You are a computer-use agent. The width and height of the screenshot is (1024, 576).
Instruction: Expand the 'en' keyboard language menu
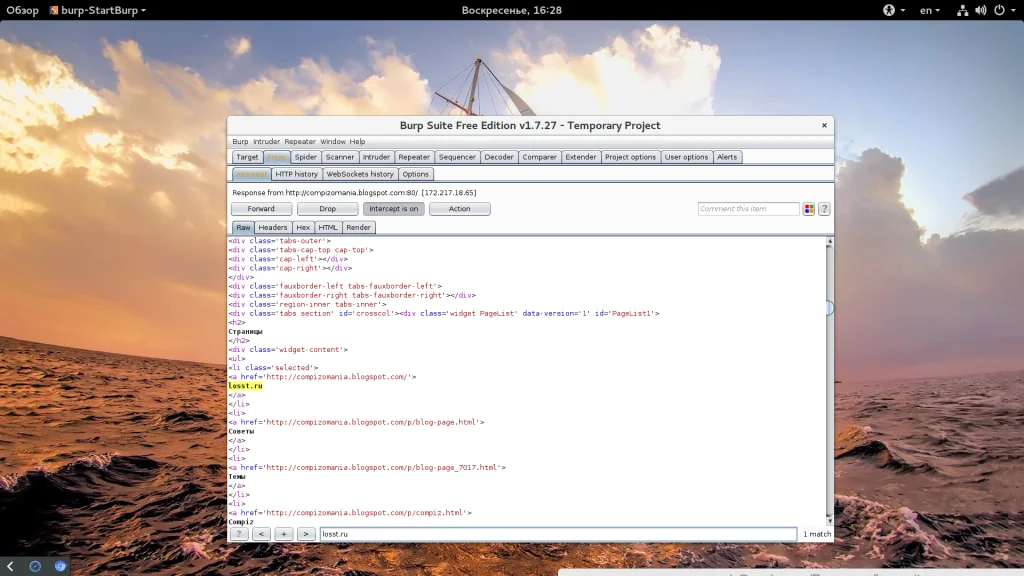coord(930,10)
